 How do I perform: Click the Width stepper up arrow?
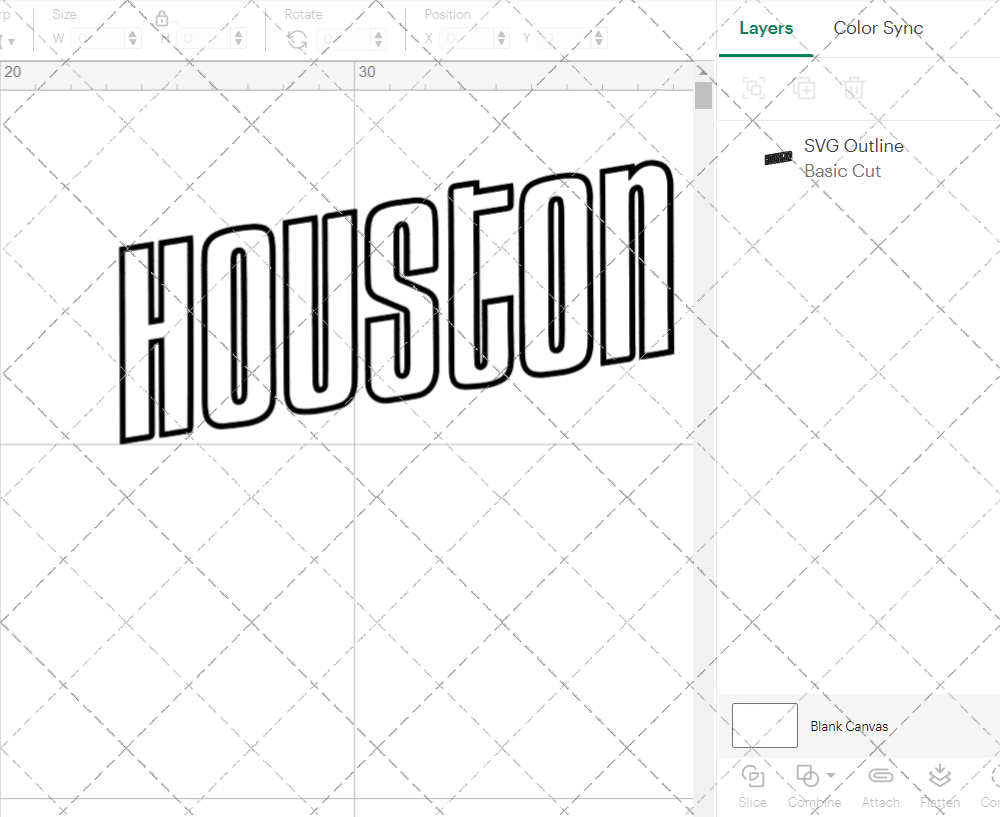pyautogui.click(x=131, y=33)
